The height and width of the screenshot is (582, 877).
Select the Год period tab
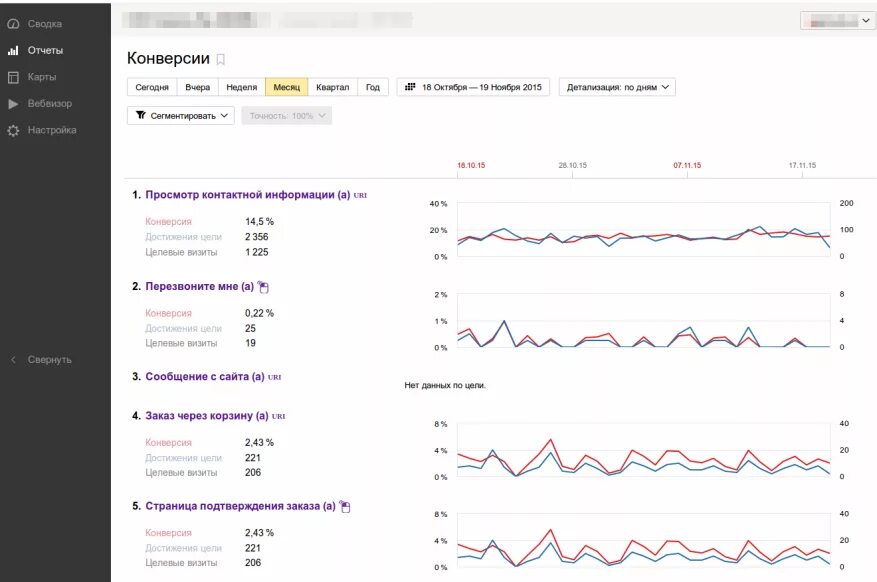pos(372,87)
